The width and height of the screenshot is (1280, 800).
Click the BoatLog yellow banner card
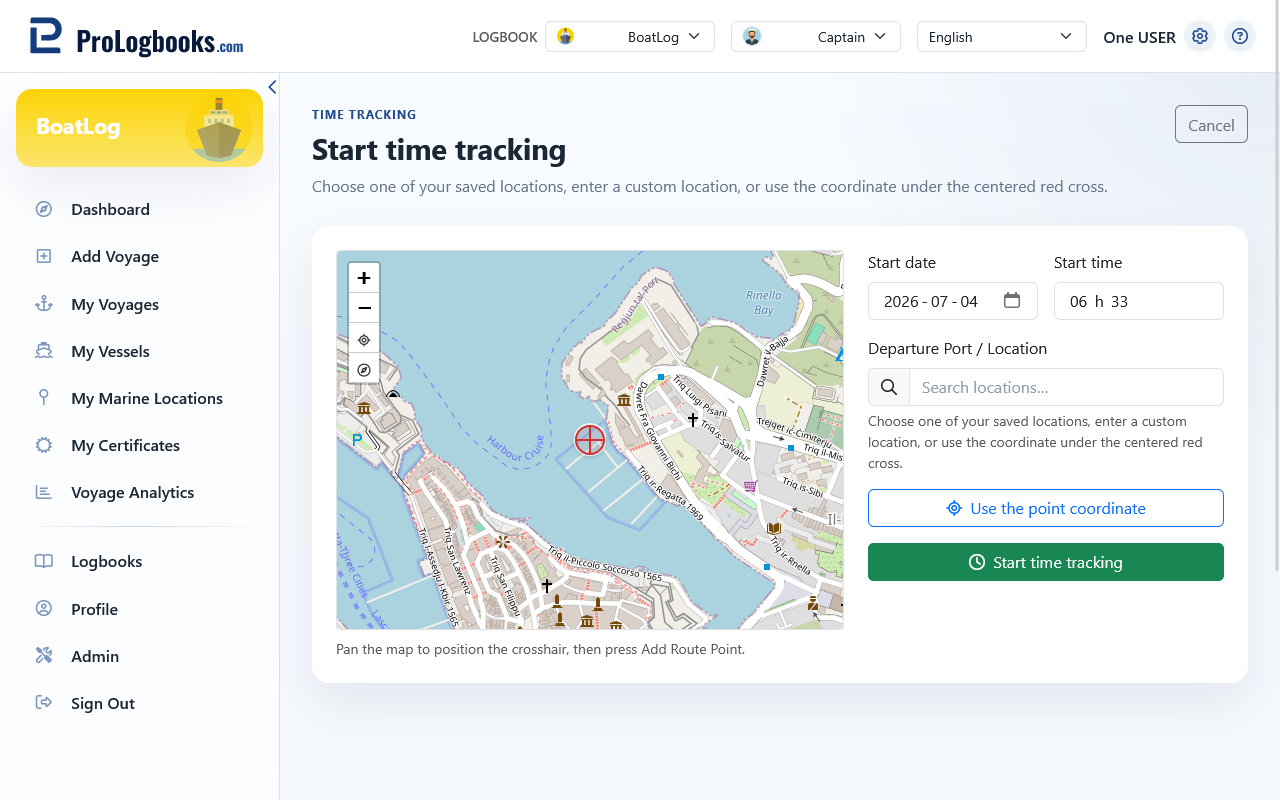tap(139, 128)
